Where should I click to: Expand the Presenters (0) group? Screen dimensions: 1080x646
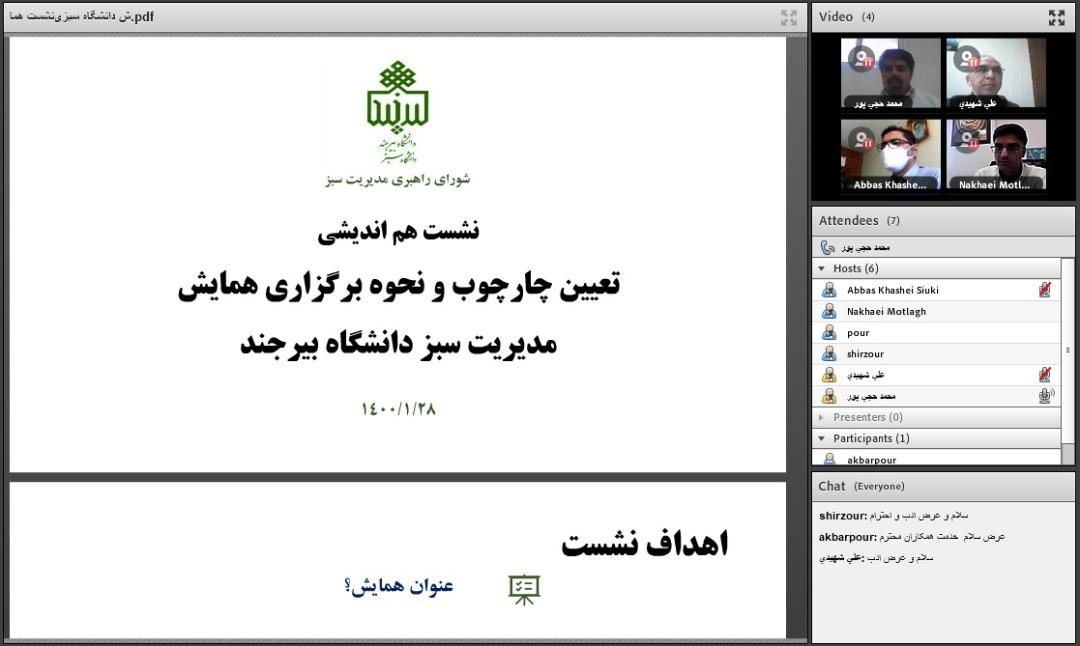pos(822,417)
